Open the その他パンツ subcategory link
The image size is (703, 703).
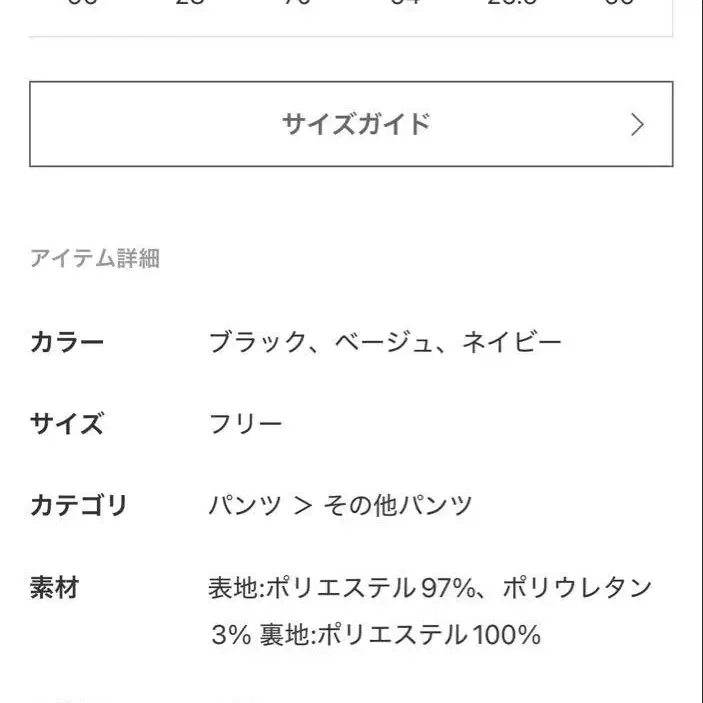(x=397, y=505)
